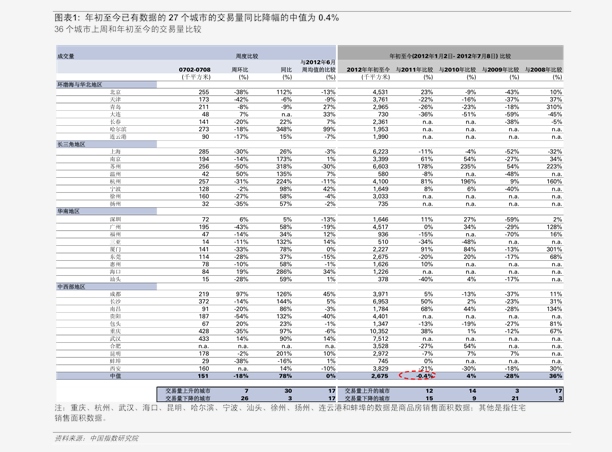Select the bold 151 median weekly volume
612x452 pixels.
click(x=203, y=376)
